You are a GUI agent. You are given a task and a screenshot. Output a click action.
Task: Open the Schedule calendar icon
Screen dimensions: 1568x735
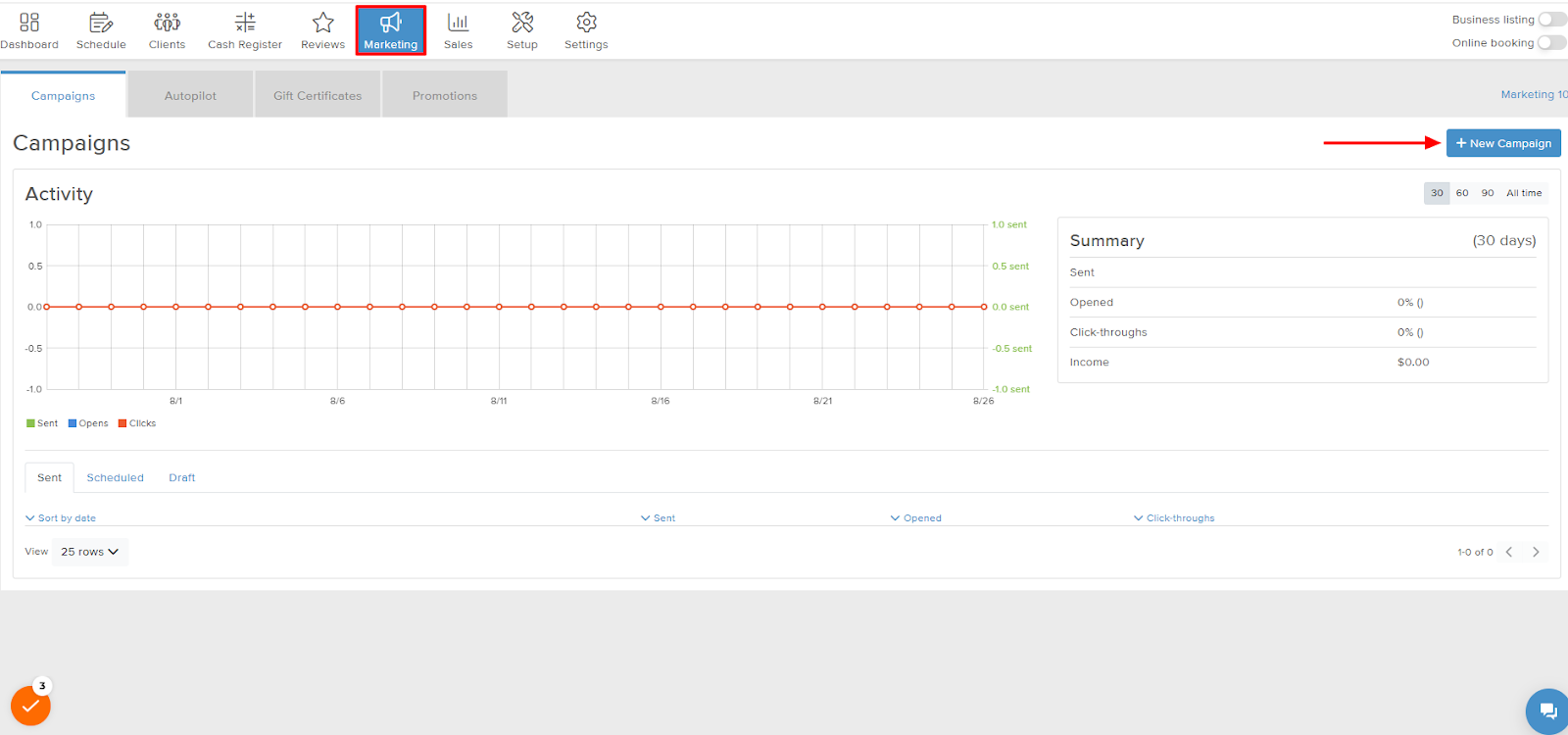pos(101,23)
